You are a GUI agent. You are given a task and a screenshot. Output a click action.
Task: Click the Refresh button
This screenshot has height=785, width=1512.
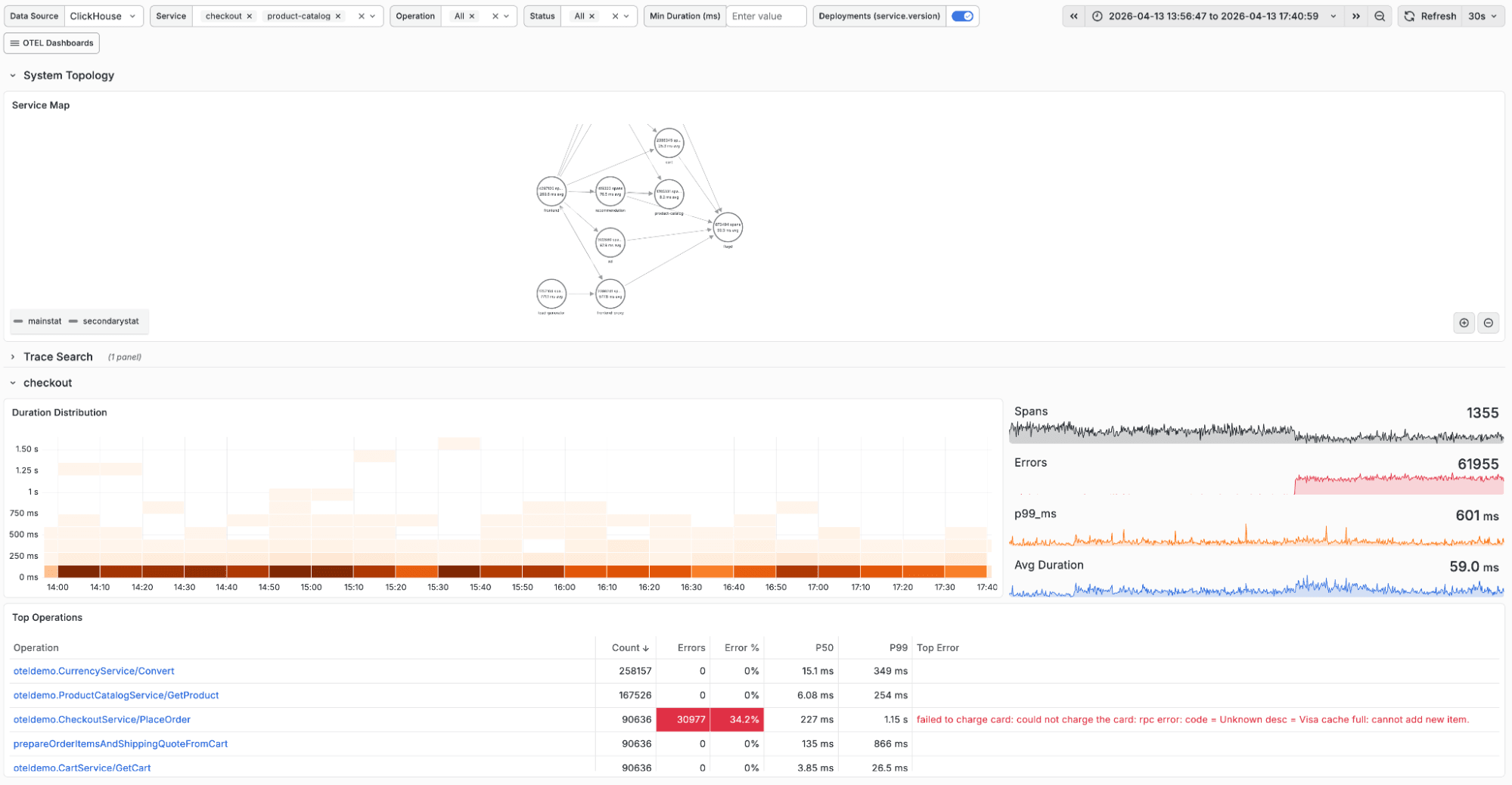pyautogui.click(x=1430, y=16)
